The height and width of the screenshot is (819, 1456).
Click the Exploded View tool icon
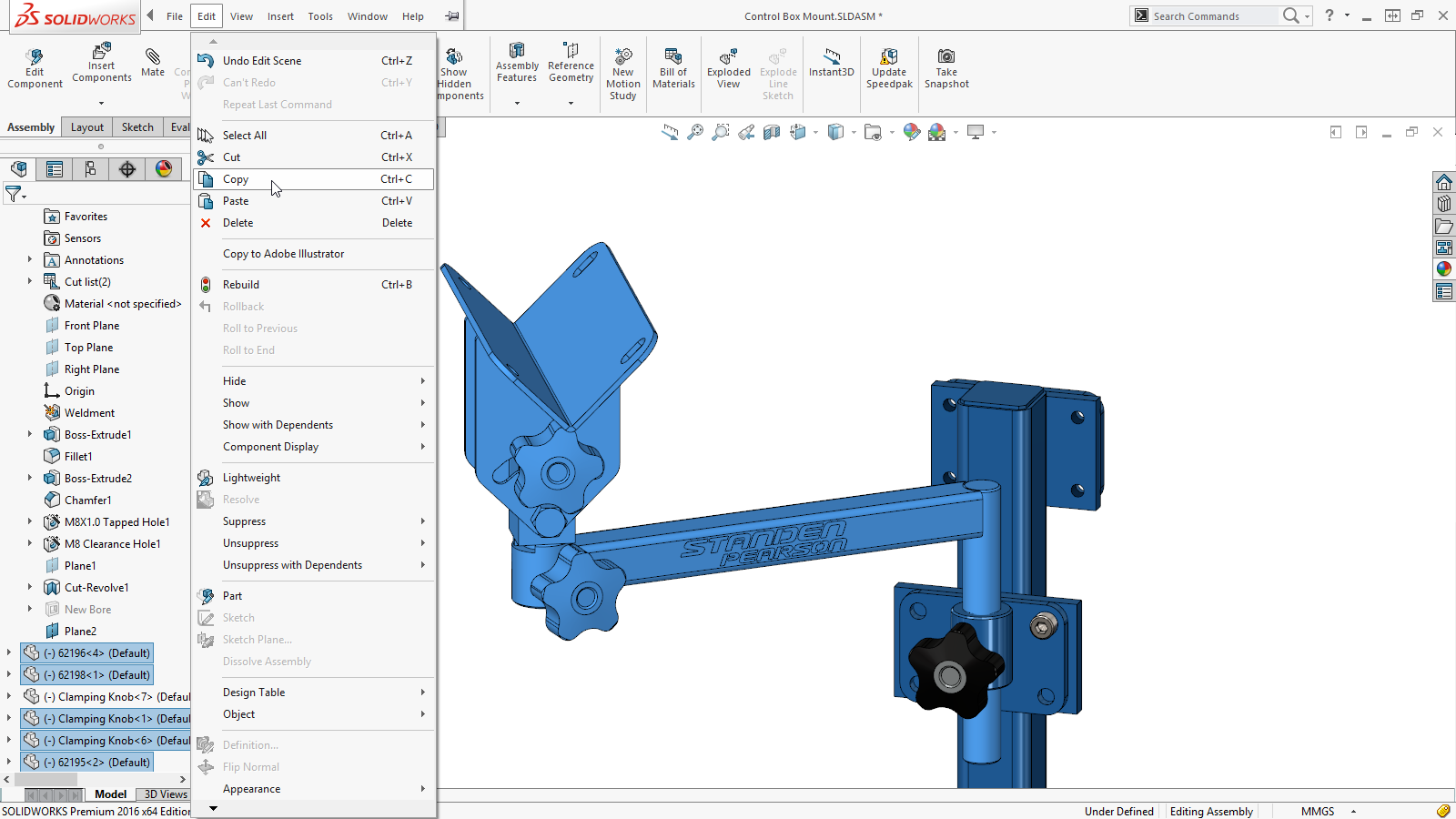tap(729, 58)
